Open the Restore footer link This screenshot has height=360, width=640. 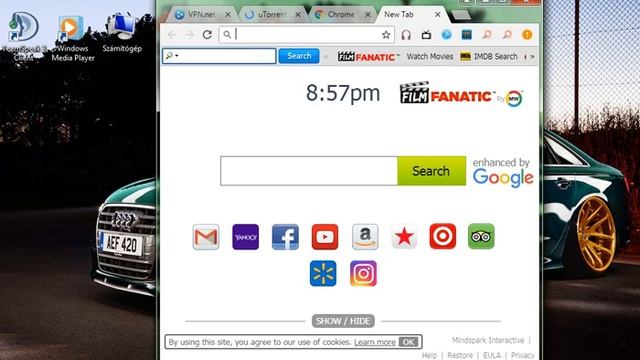460,356
